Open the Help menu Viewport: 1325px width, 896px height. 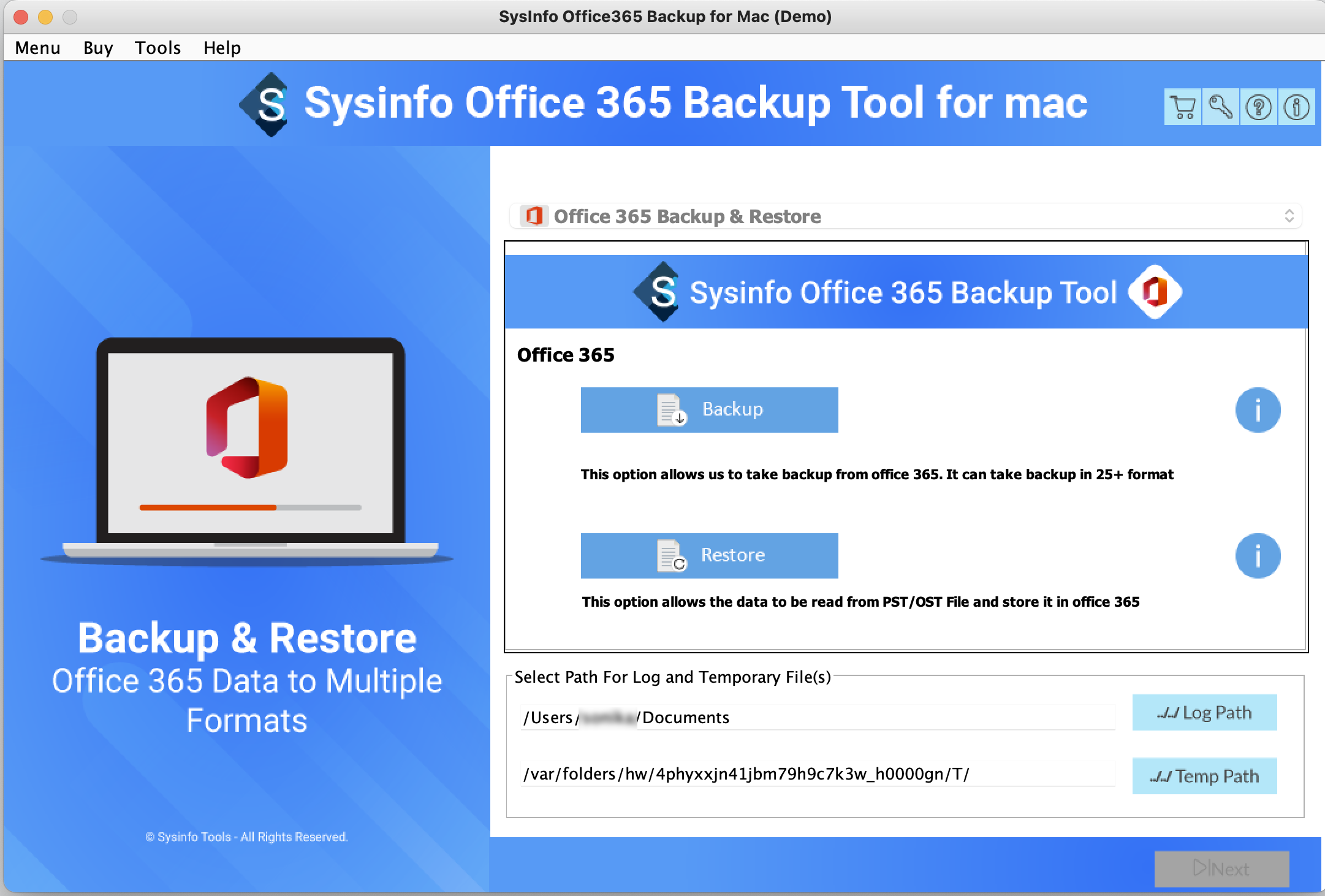(222, 48)
